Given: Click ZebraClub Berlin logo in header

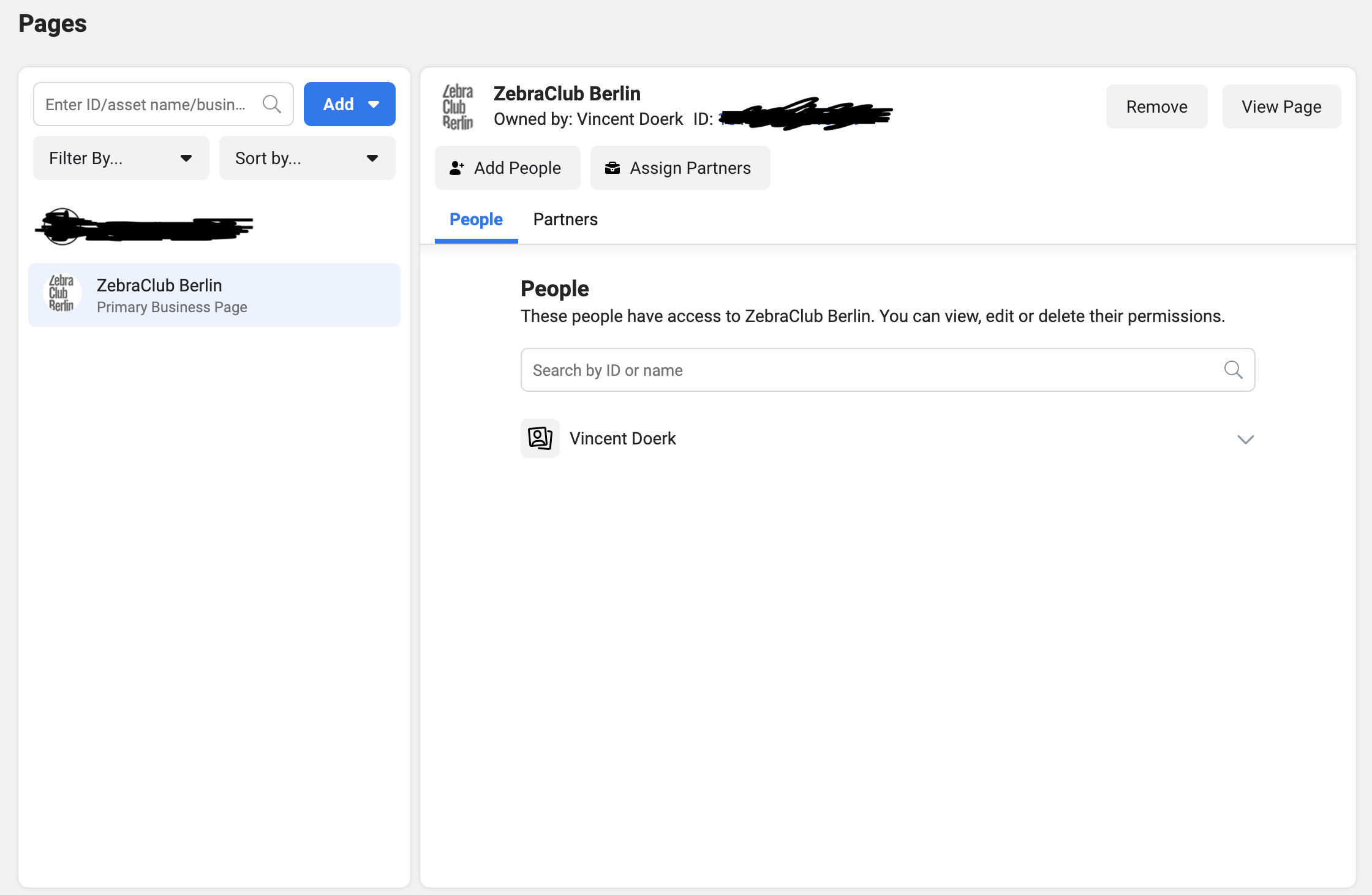Looking at the screenshot, I should 458,107.
